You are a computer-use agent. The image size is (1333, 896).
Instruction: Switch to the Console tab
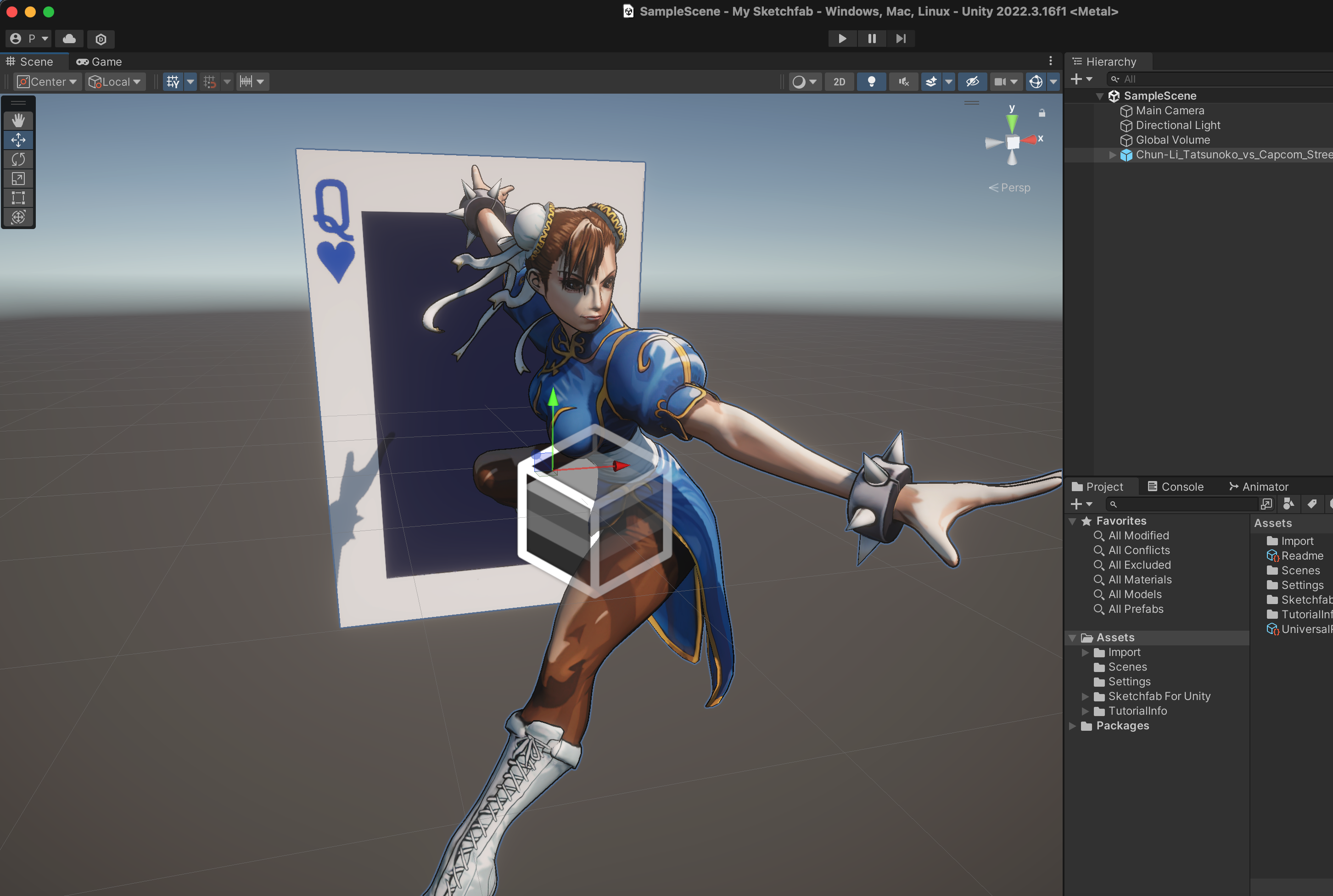coord(1175,486)
